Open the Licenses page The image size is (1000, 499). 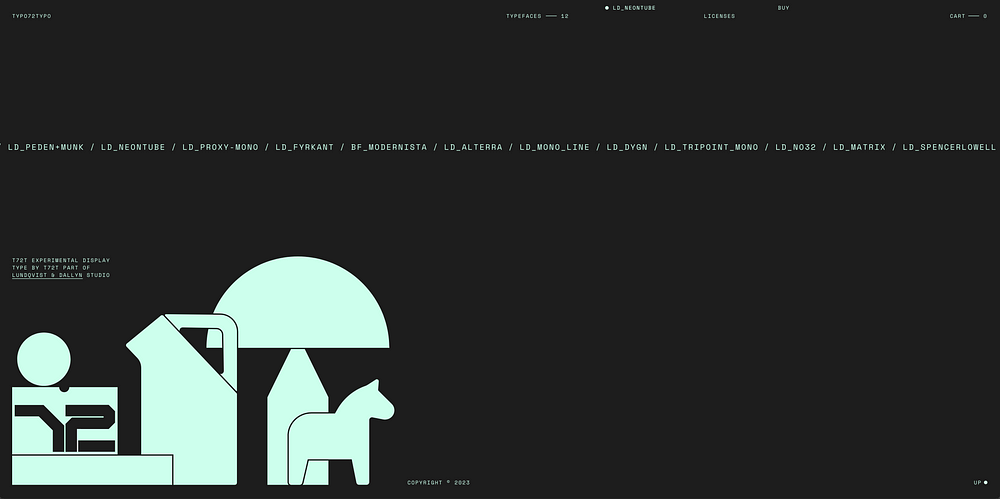point(719,16)
